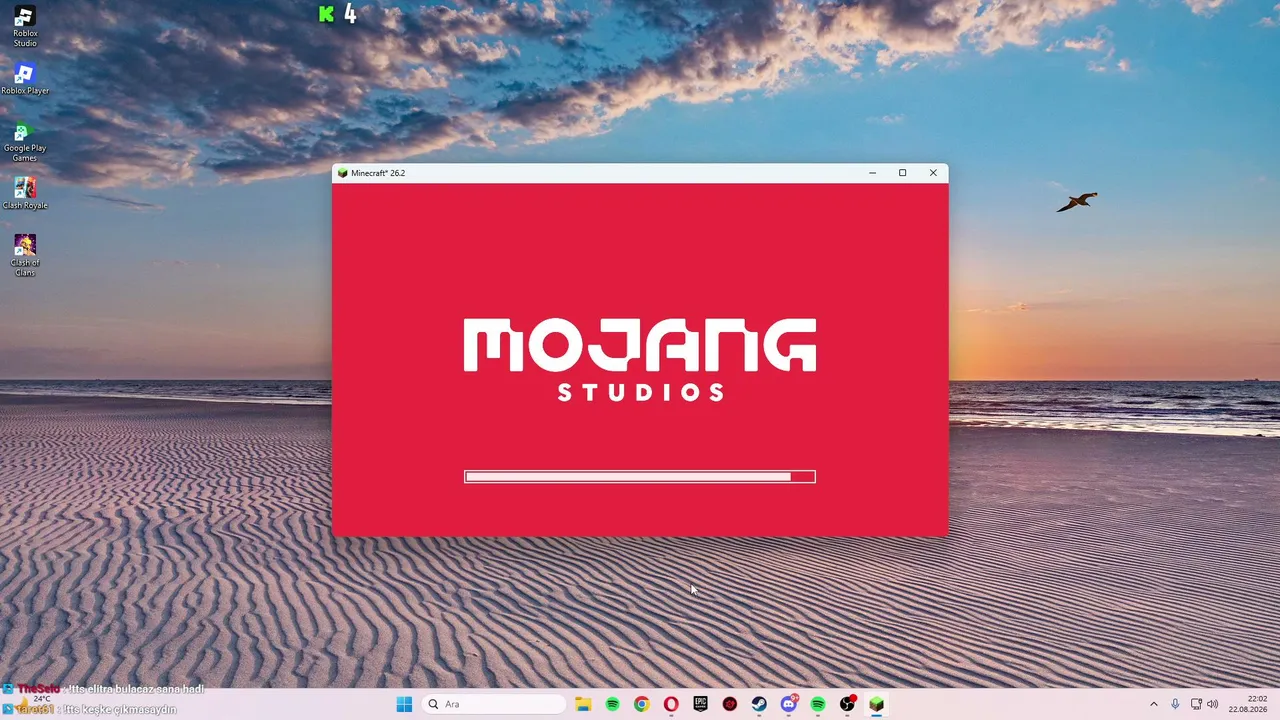Image resolution: width=1280 pixels, height=720 pixels.
Task: Click the microphone icon in the system tray
Action: click(1175, 704)
